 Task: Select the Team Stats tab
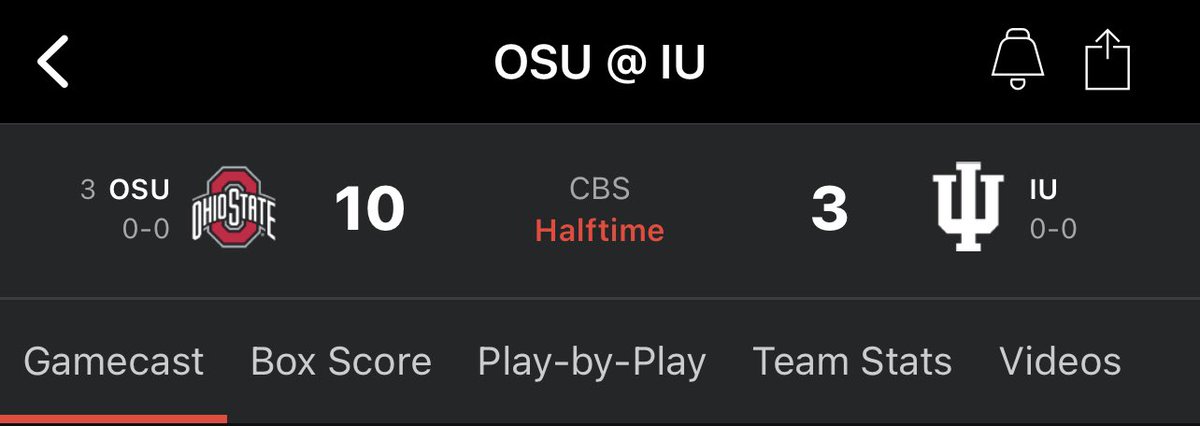[x=852, y=361]
